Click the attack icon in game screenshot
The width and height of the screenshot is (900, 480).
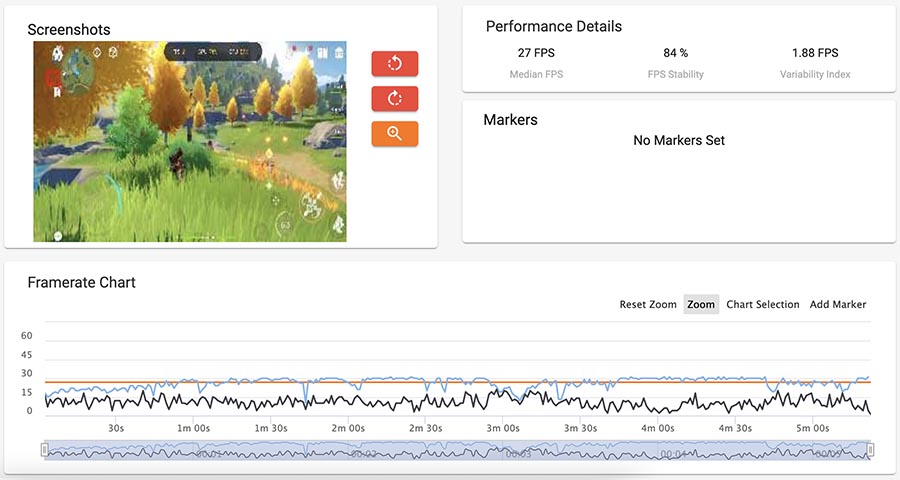312,205
